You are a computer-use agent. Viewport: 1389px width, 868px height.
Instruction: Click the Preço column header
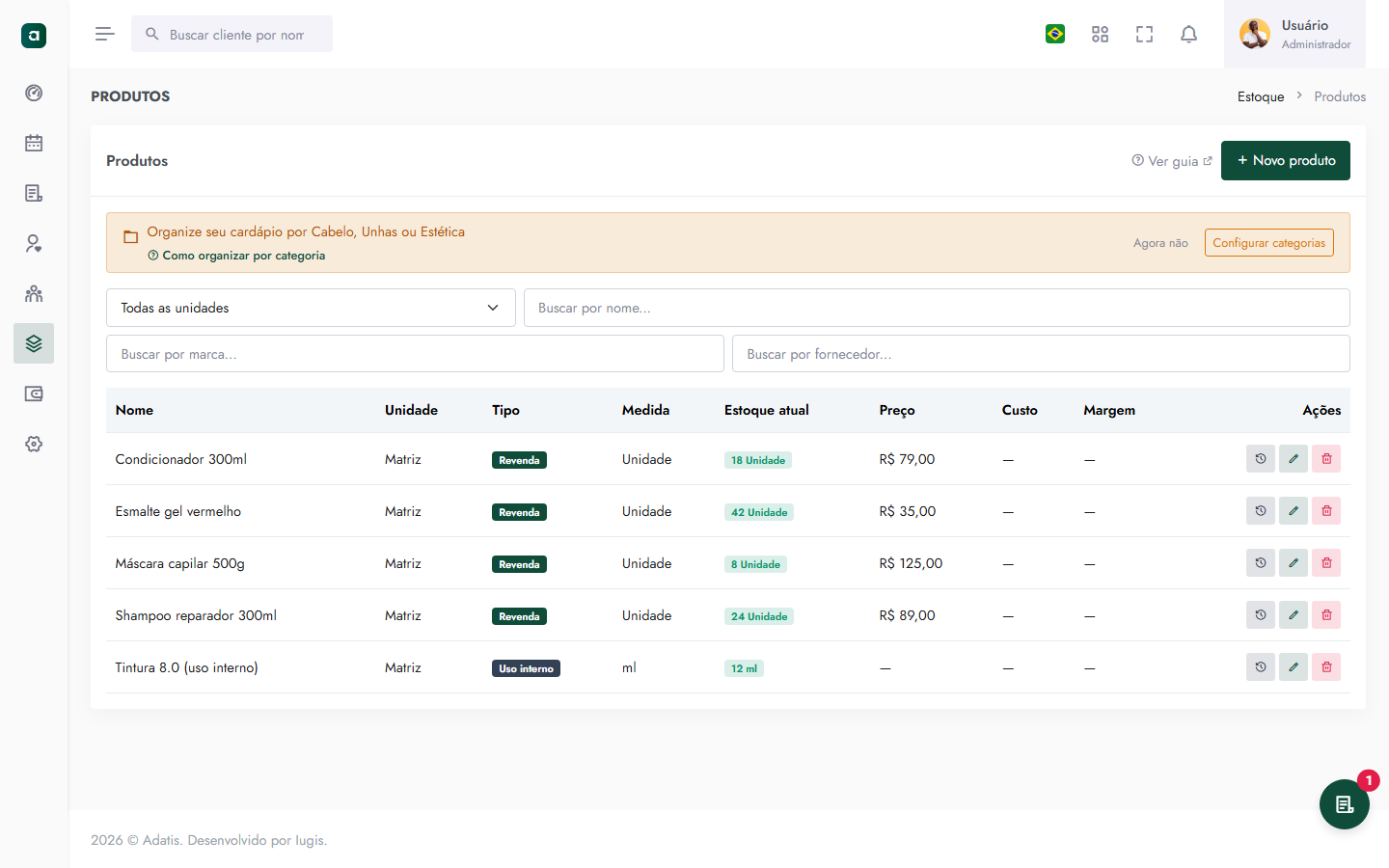(897, 410)
